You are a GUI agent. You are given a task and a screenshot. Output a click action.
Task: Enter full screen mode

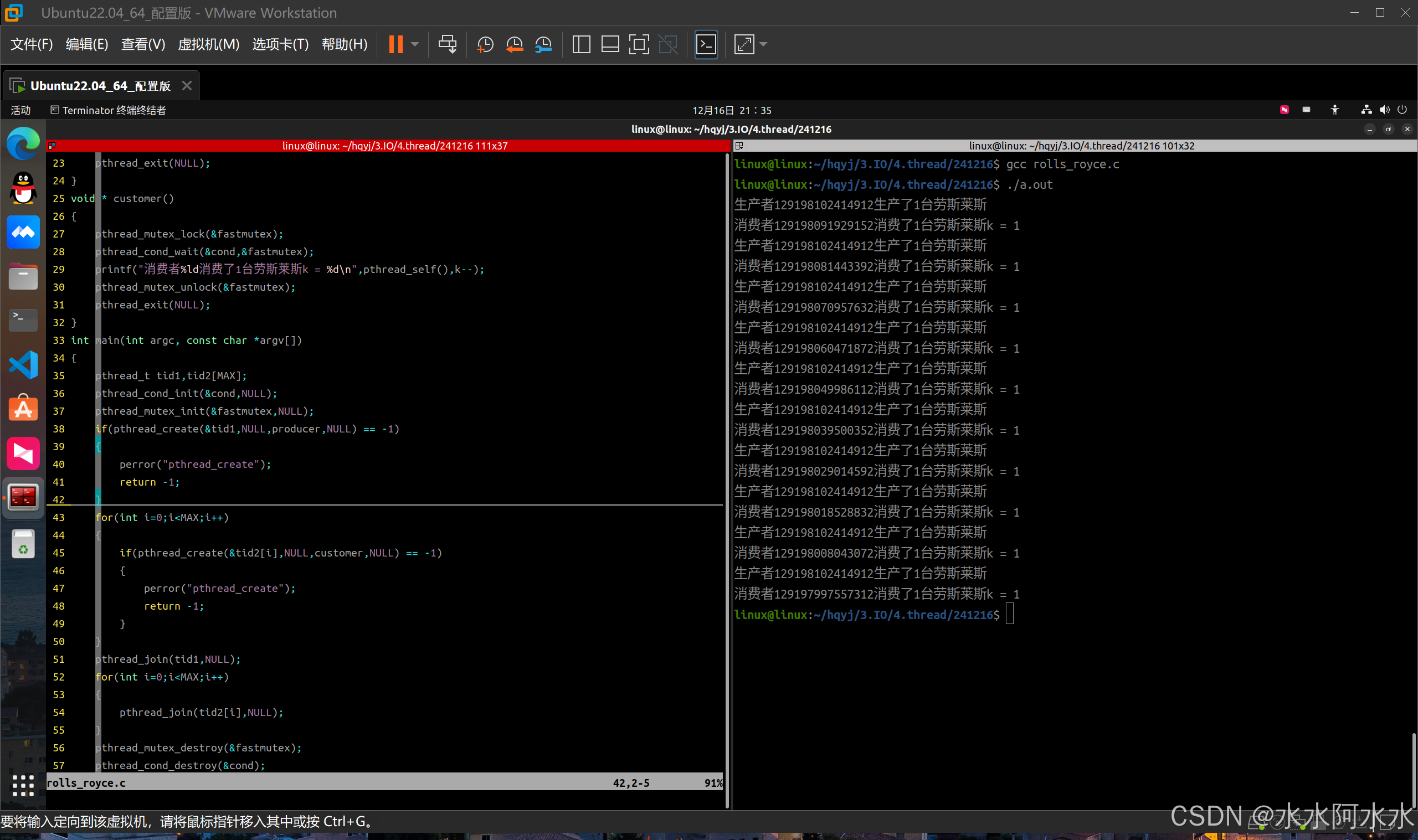pos(639,44)
